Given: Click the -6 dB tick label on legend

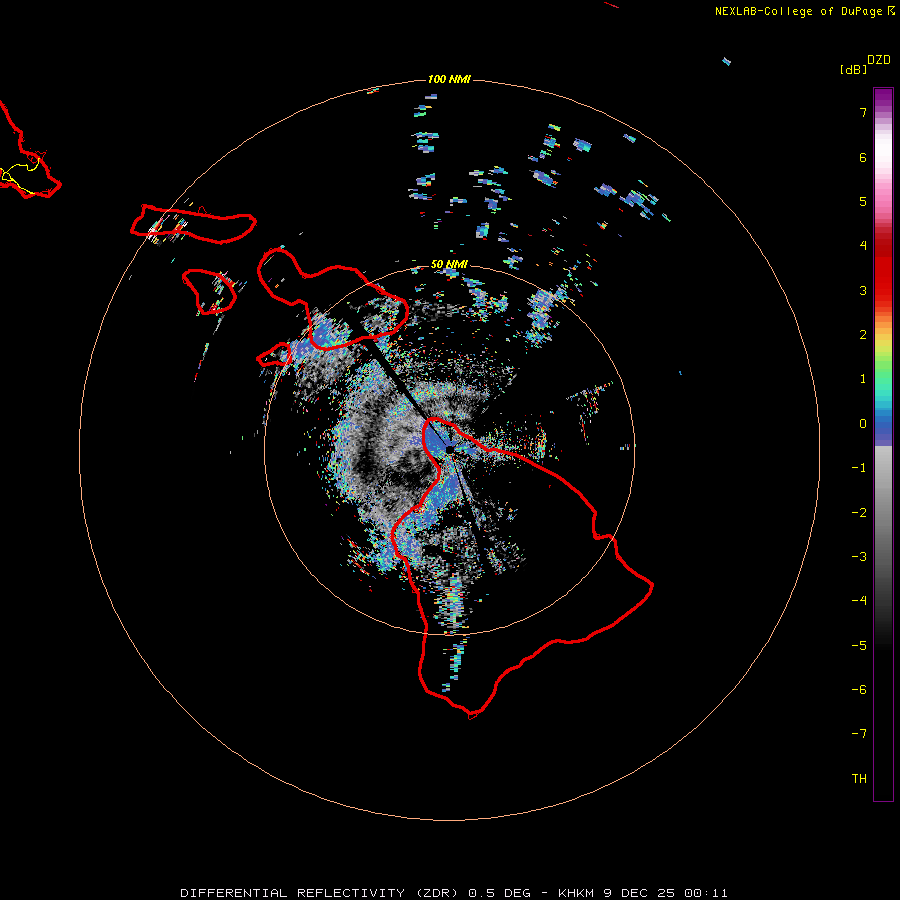Looking at the screenshot, I should (859, 690).
